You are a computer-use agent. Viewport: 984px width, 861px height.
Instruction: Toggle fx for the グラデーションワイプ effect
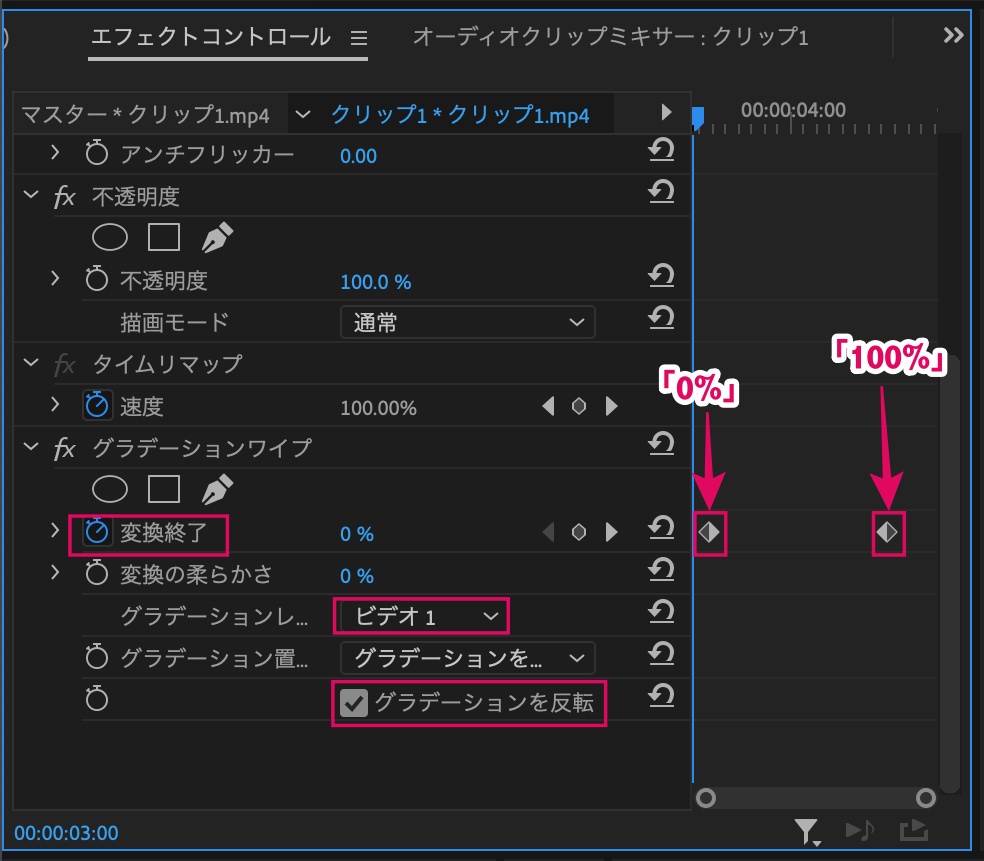click(65, 449)
